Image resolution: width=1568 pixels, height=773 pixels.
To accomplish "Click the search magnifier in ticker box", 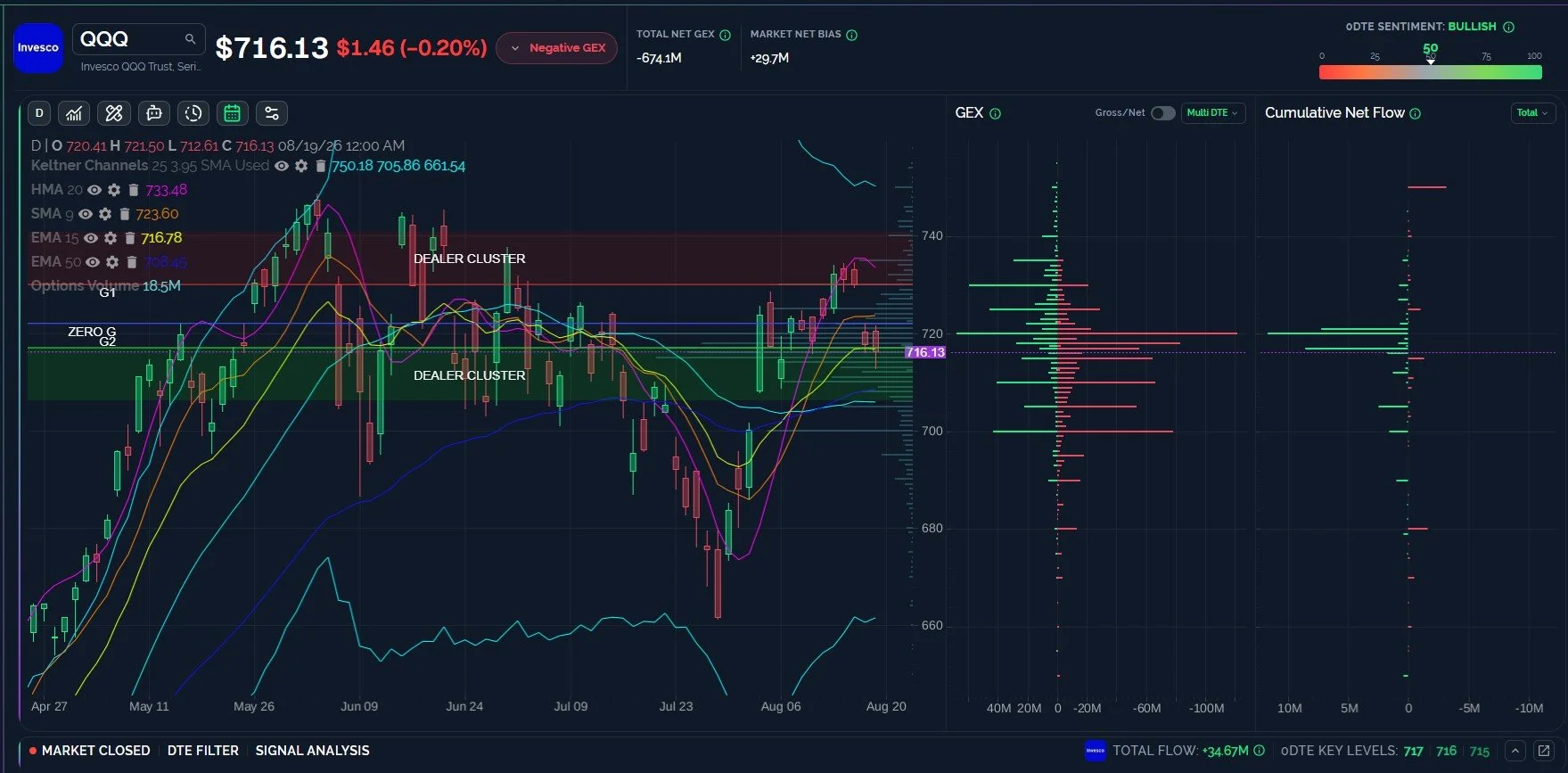I will [x=190, y=39].
